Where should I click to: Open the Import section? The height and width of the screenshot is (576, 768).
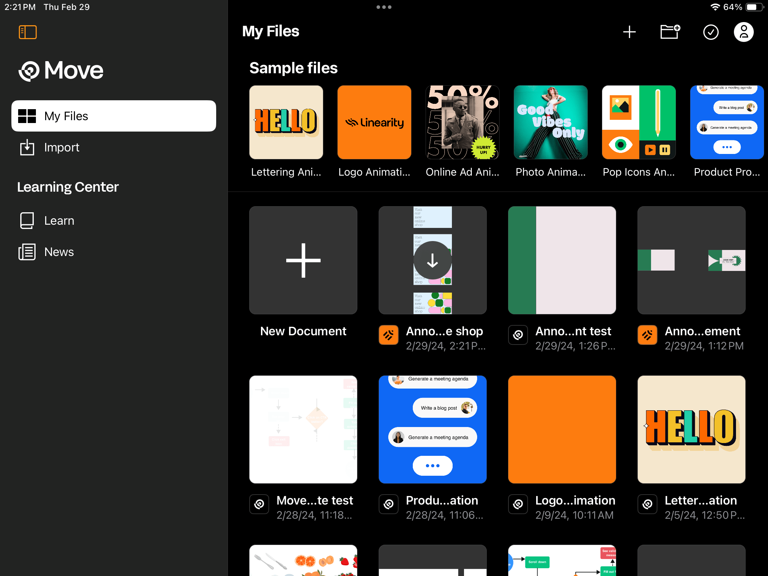pyautogui.click(x=114, y=147)
